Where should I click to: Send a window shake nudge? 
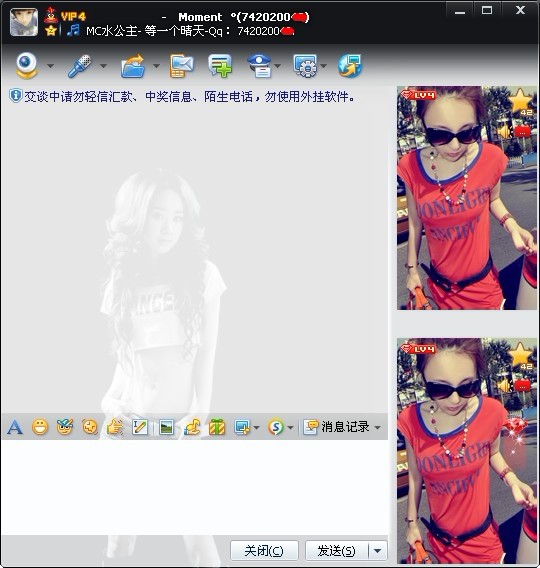[x=90, y=427]
